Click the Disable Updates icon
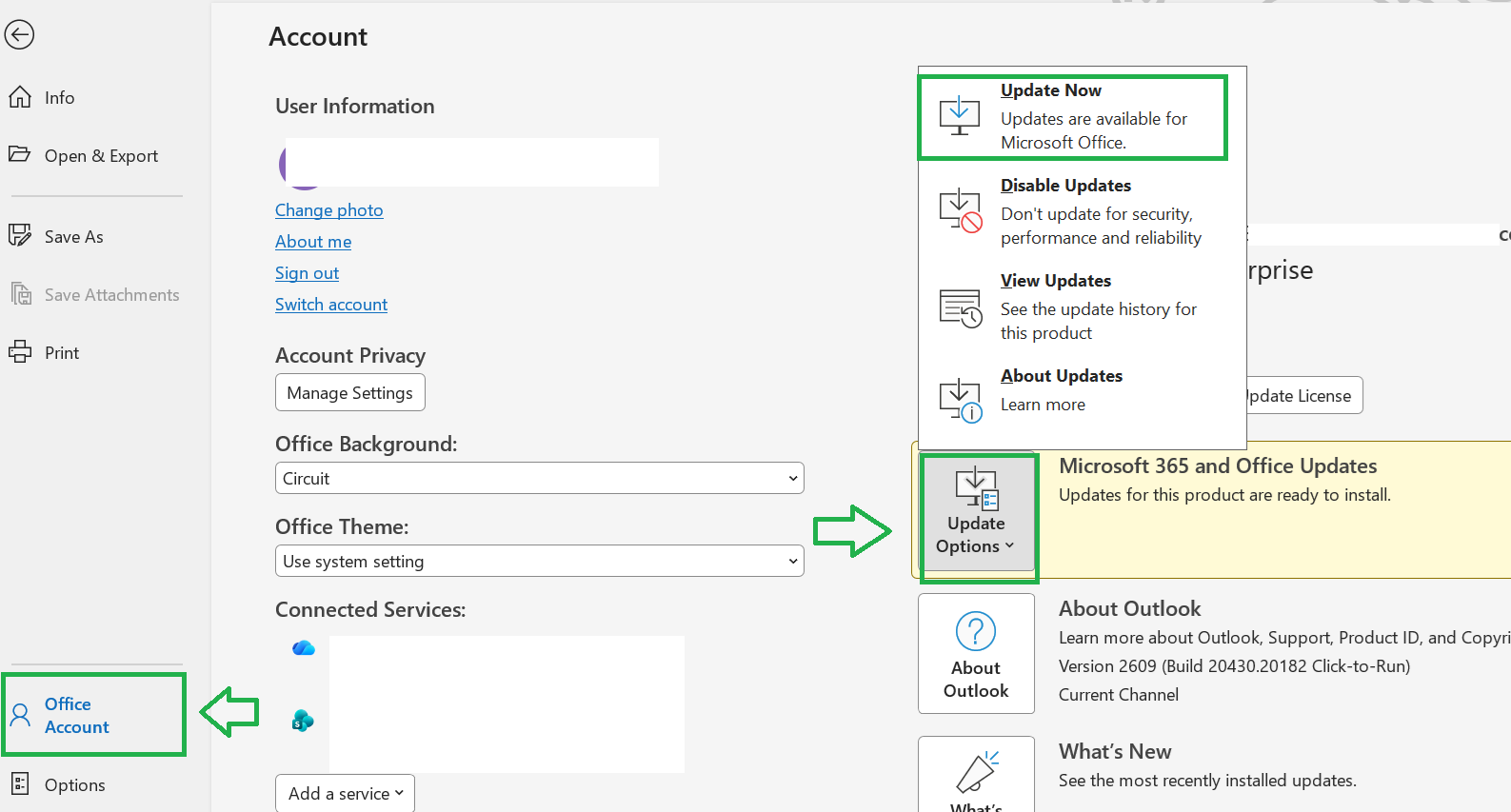This screenshot has width=1511, height=812. click(960, 211)
